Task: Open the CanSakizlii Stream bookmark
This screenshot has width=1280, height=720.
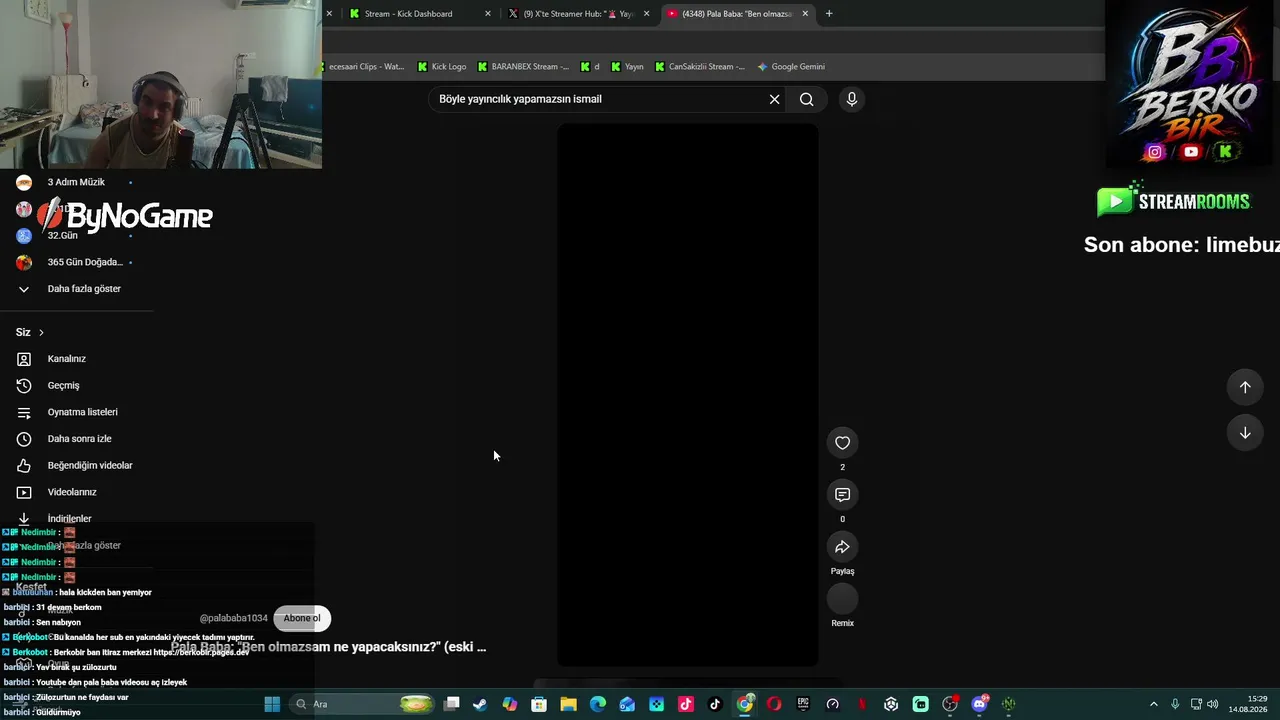Action: pos(700,67)
